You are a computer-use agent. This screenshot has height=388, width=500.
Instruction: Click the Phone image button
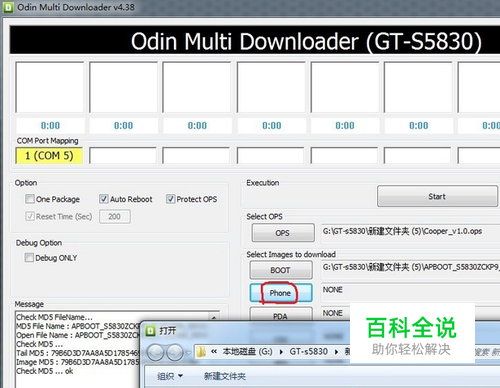281,293
